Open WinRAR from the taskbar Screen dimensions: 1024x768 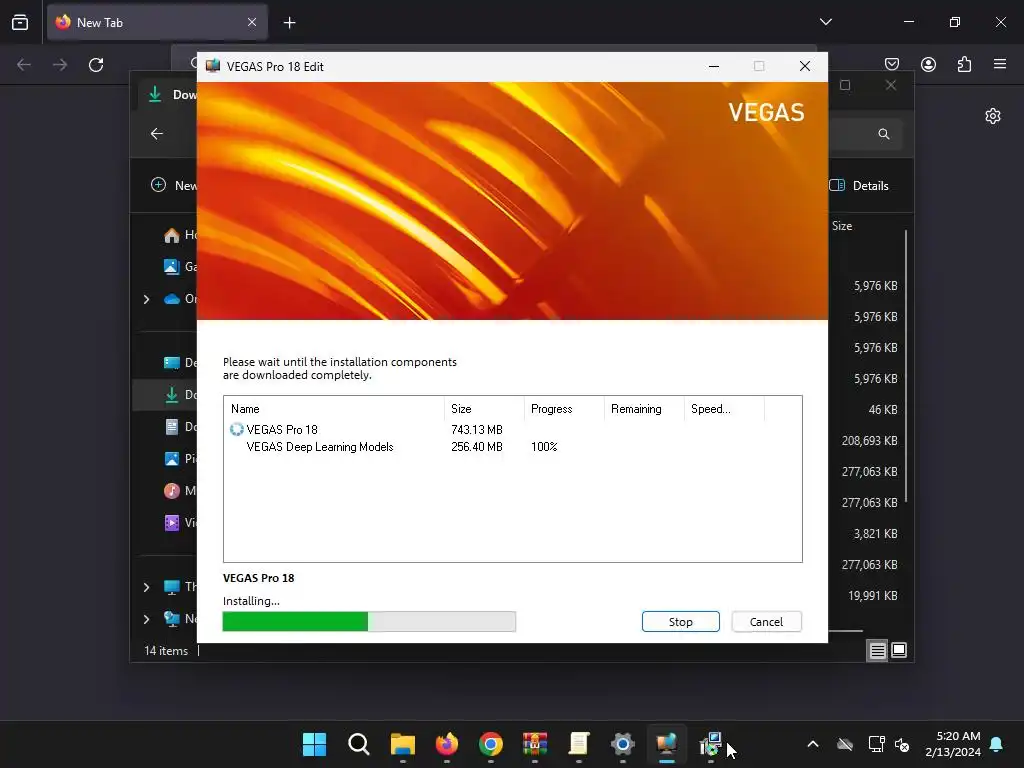click(535, 744)
